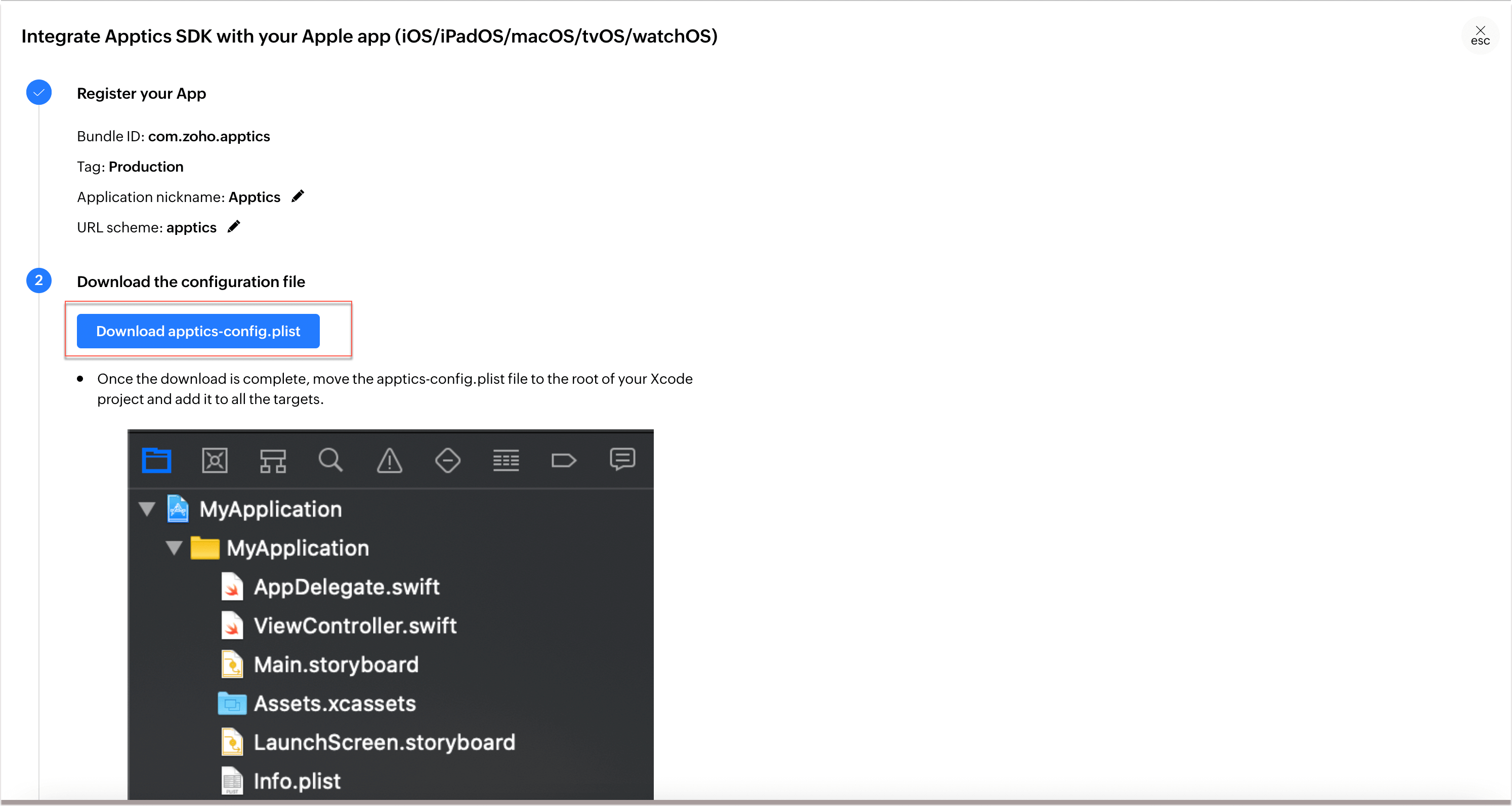Open the report navigator speech bubble icon
Screen dimensions: 1512x806
(x=622, y=459)
